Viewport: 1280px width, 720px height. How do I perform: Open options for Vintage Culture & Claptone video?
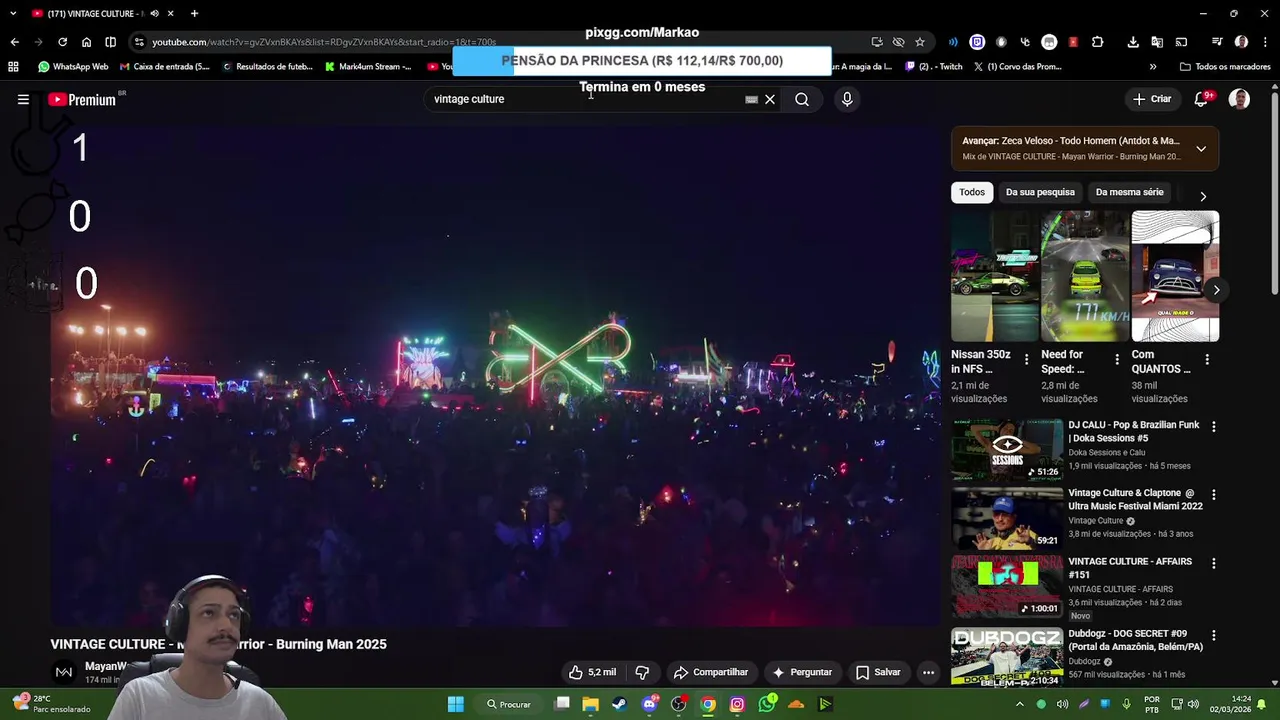pos(1214,494)
